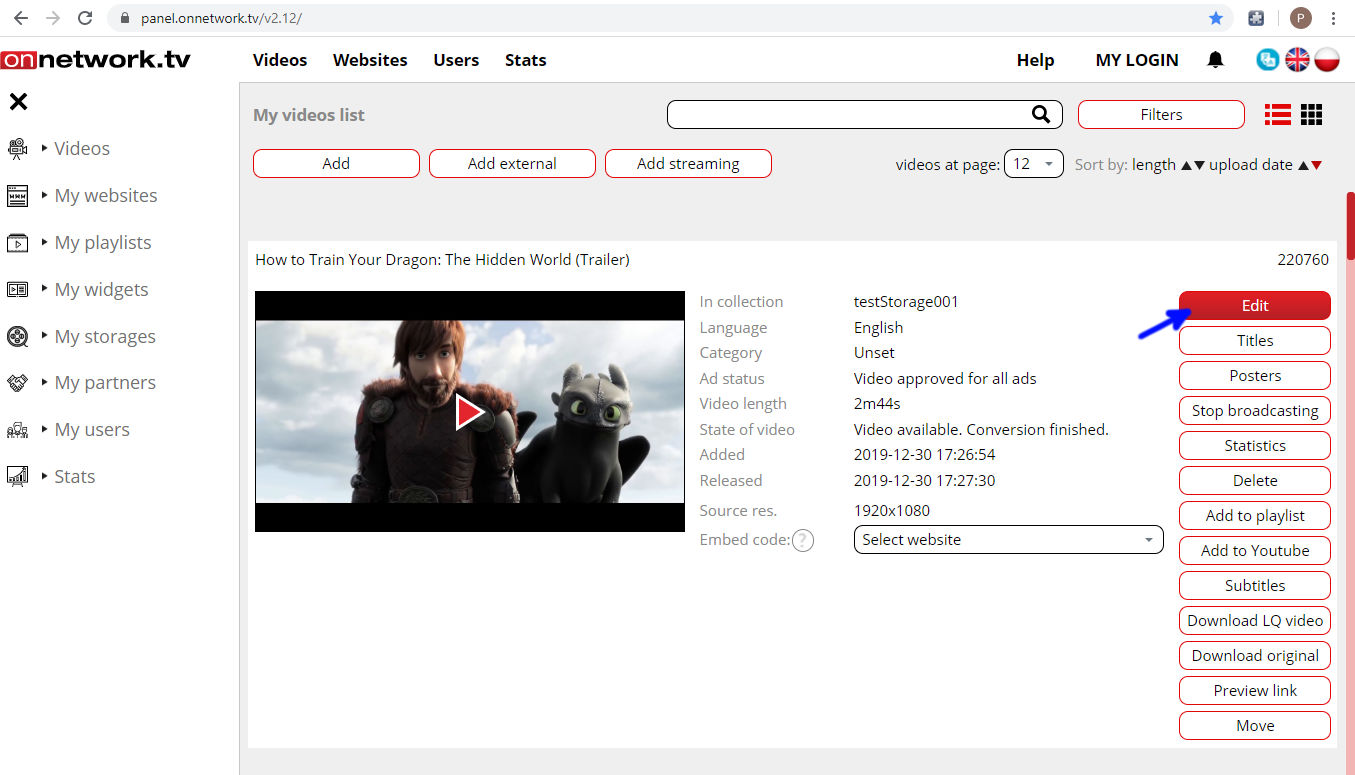Screen dimensions: 1355x775
Task: Open the Select website dropdown
Action: click(1008, 540)
